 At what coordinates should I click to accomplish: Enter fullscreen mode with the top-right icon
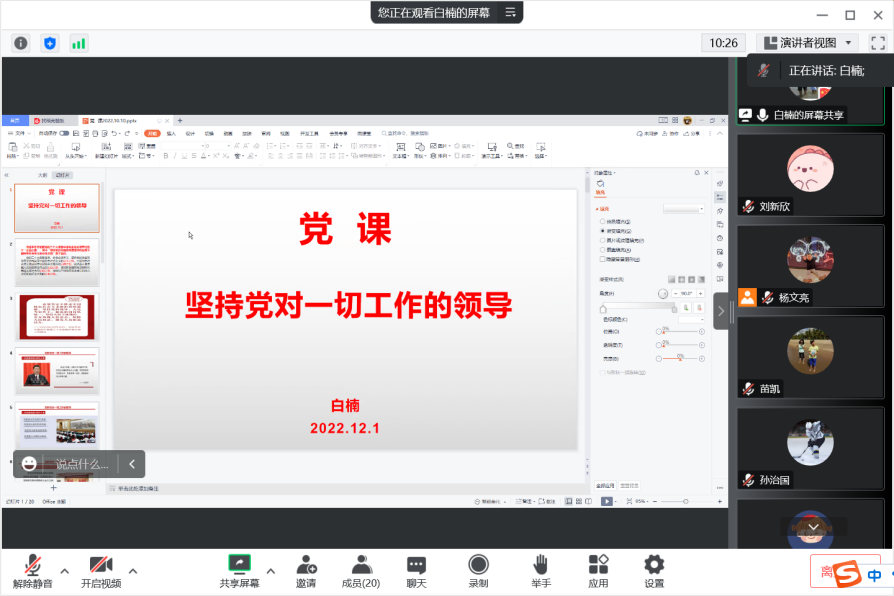[878, 43]
